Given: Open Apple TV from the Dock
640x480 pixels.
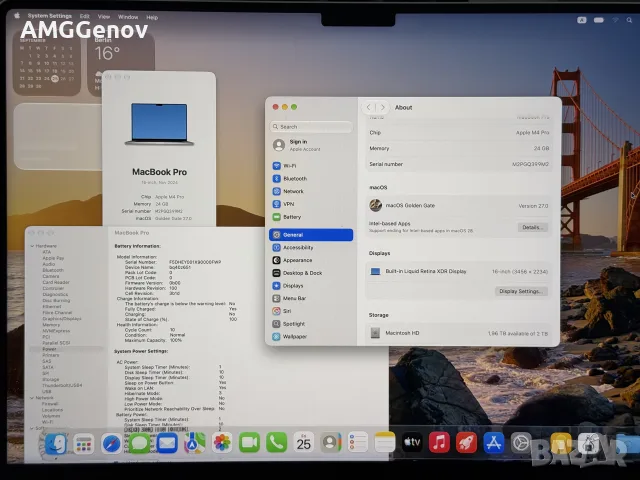Looking at the screenshot, I should click(x=412, y=442).
